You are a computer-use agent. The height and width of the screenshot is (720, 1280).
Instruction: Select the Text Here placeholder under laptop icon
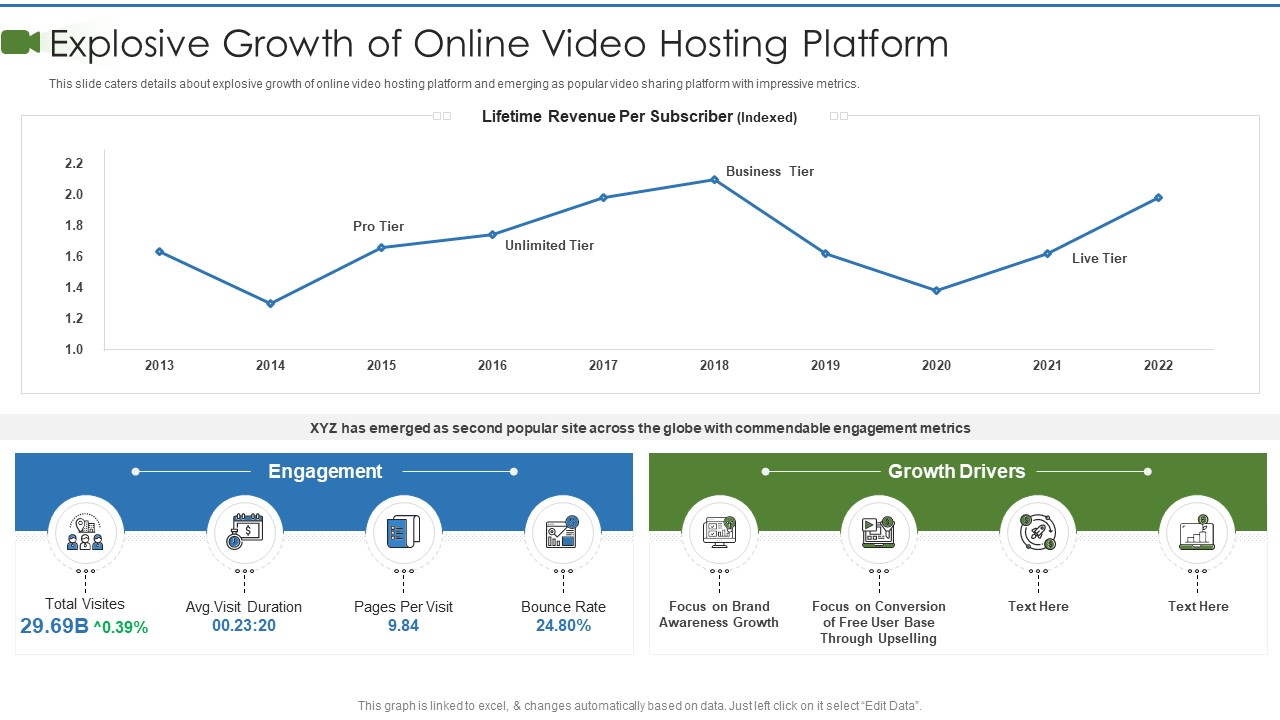click(1198, 606)
